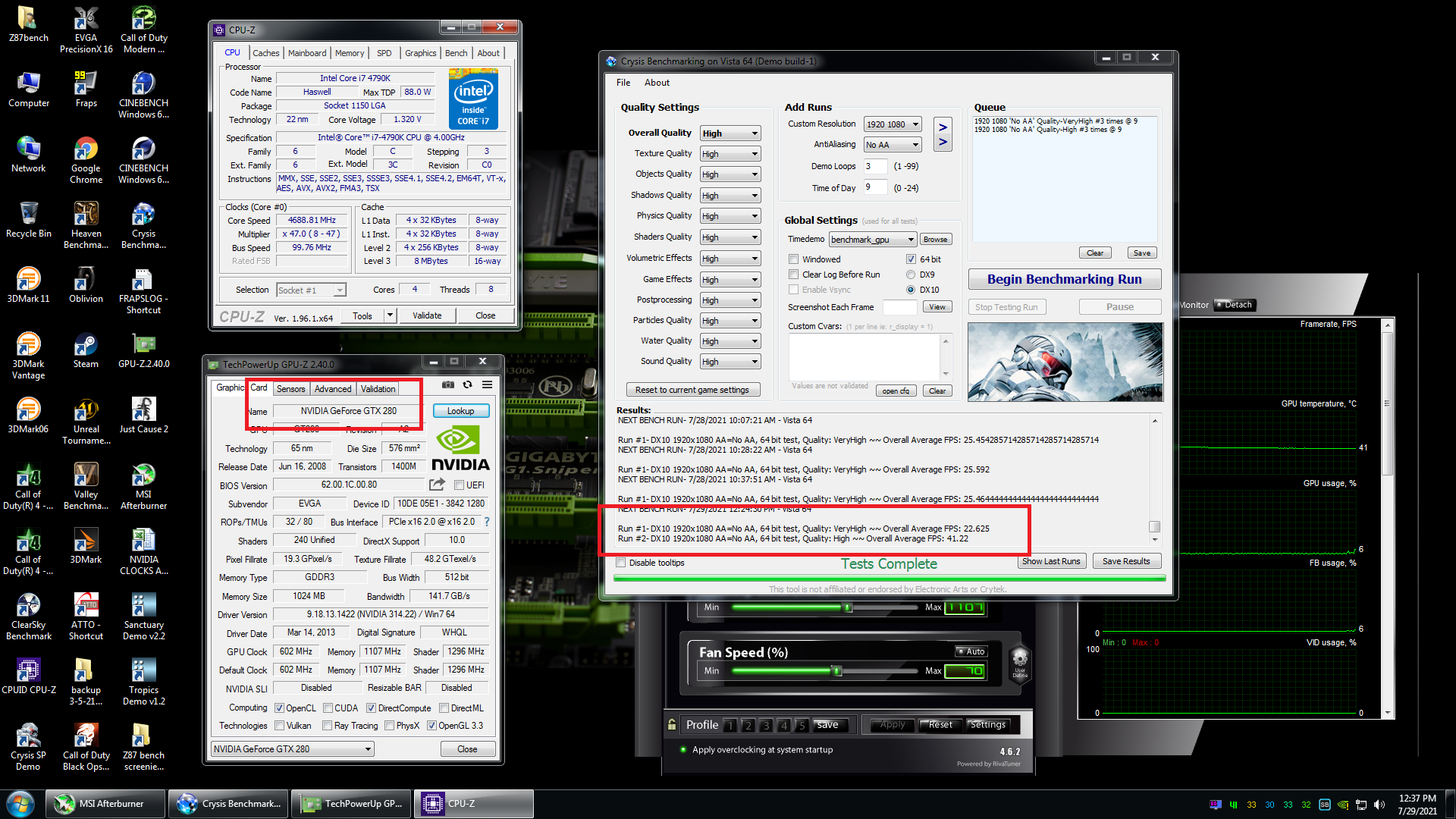Toggle the Windowed checkbox in Crysis tool
This screenshot has width=1456, height=819.
(x=793, y=259)
